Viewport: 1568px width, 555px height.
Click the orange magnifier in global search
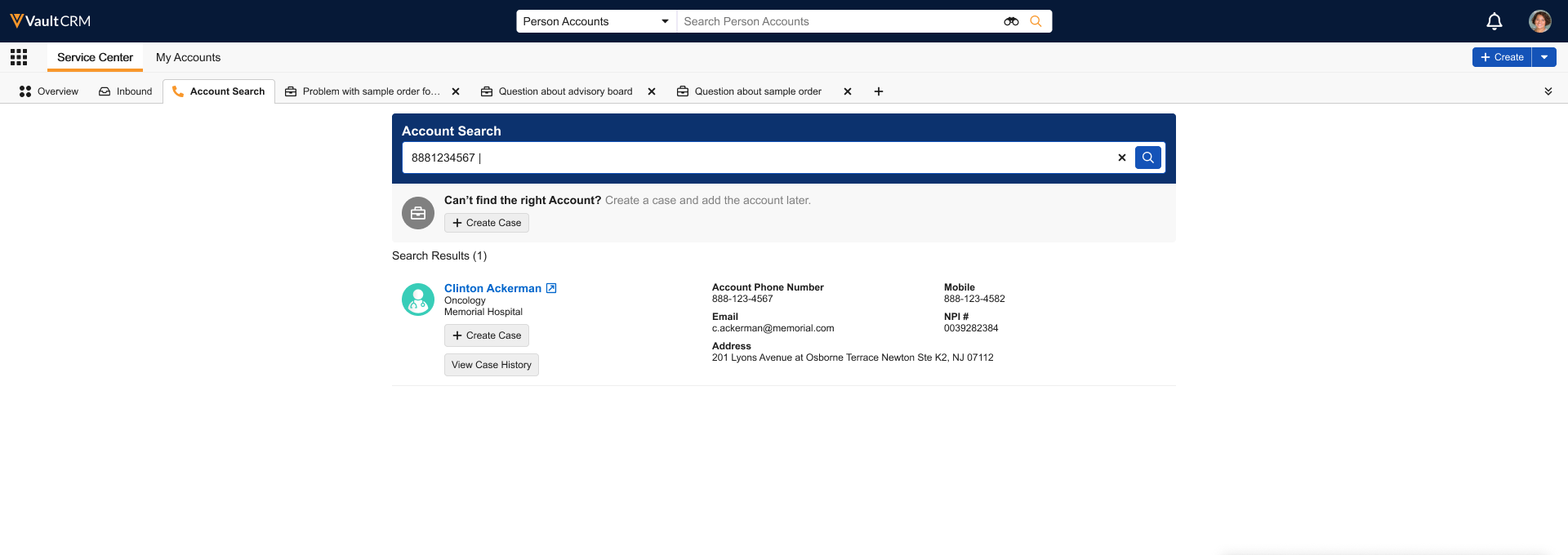(1036, 21)
